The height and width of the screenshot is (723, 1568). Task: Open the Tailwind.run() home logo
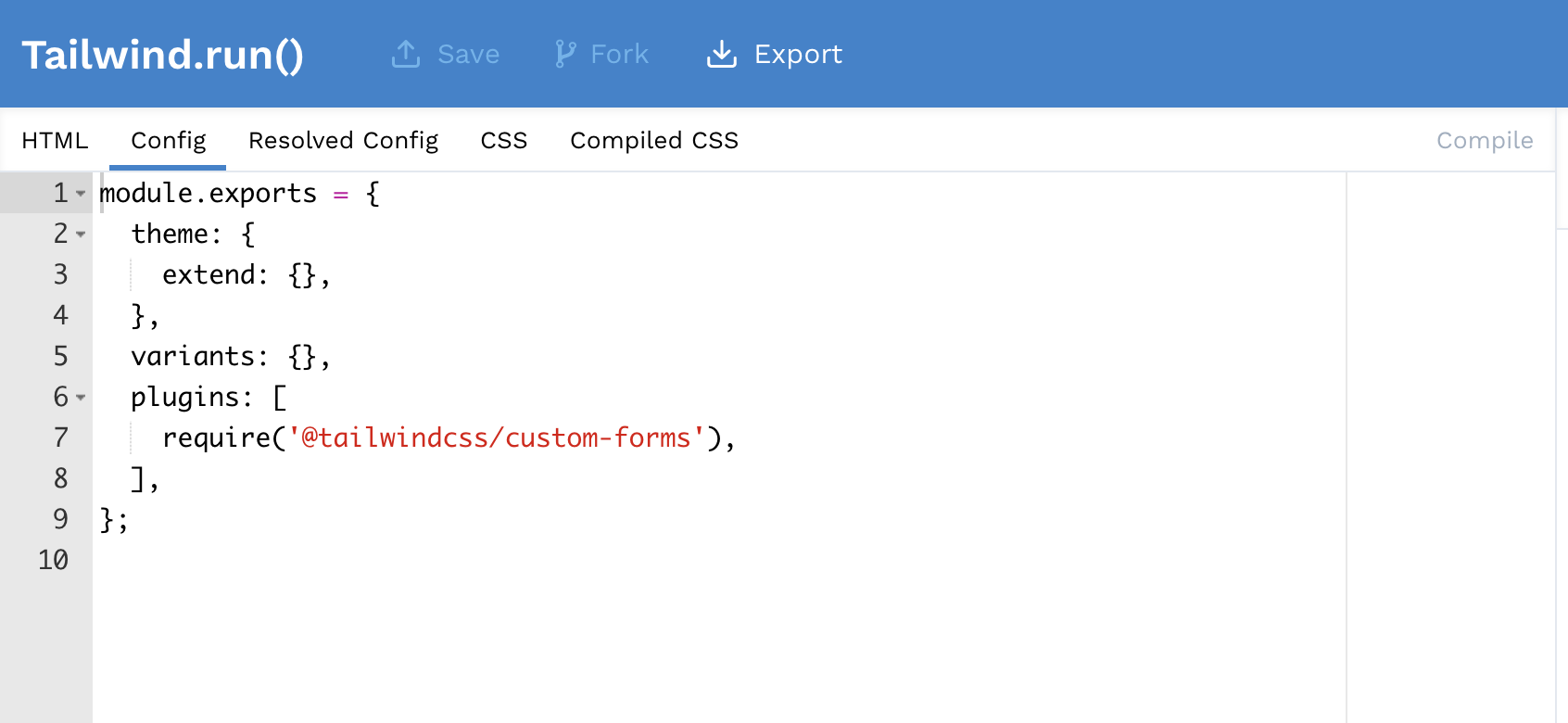pos(163,55)
